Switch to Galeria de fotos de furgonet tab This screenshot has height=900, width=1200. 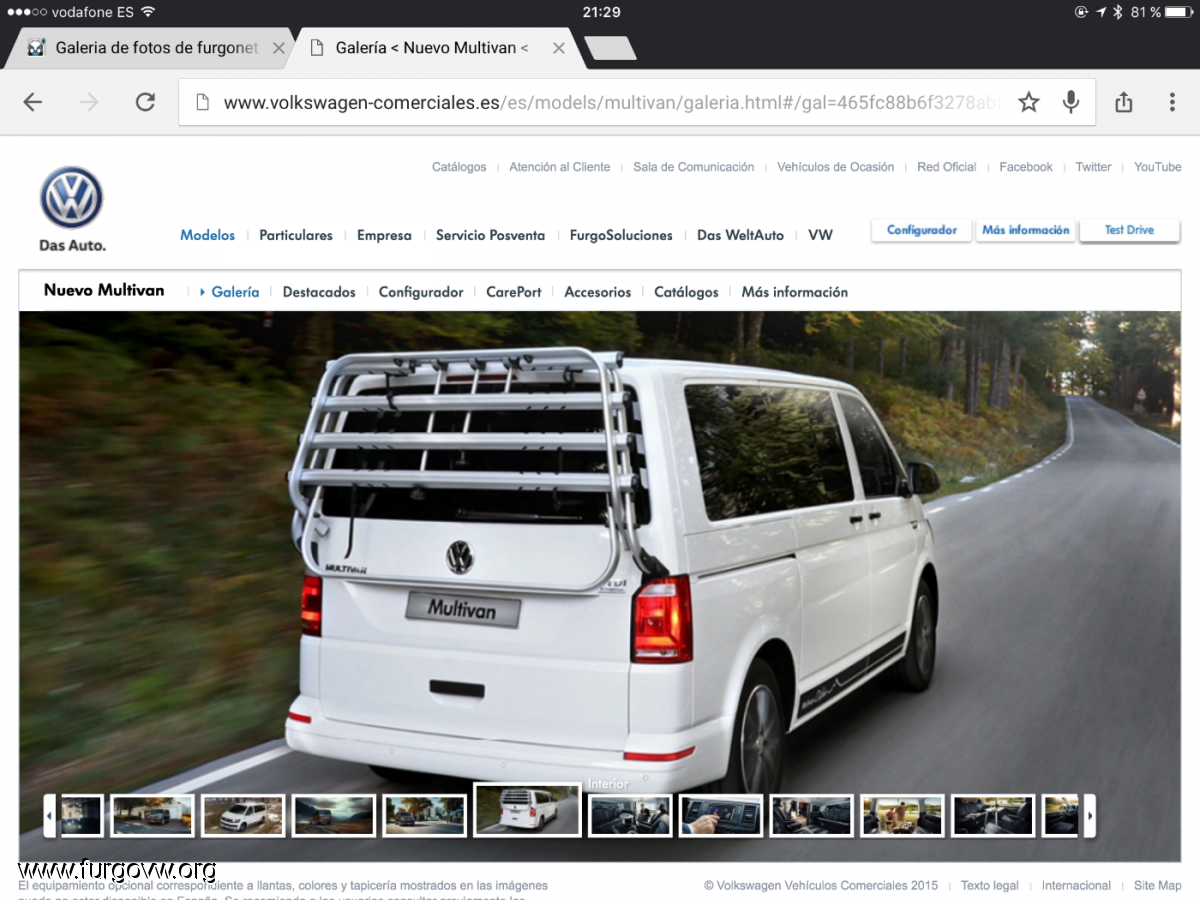[148, 48]
